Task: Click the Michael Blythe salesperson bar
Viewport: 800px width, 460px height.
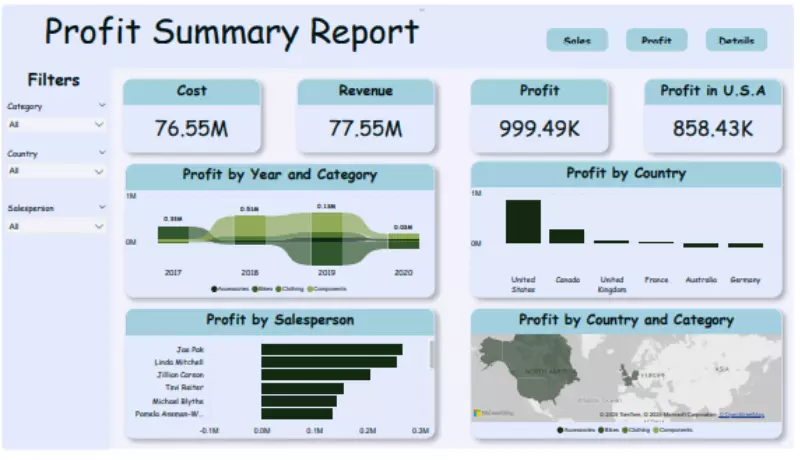Action: point(299,401)
